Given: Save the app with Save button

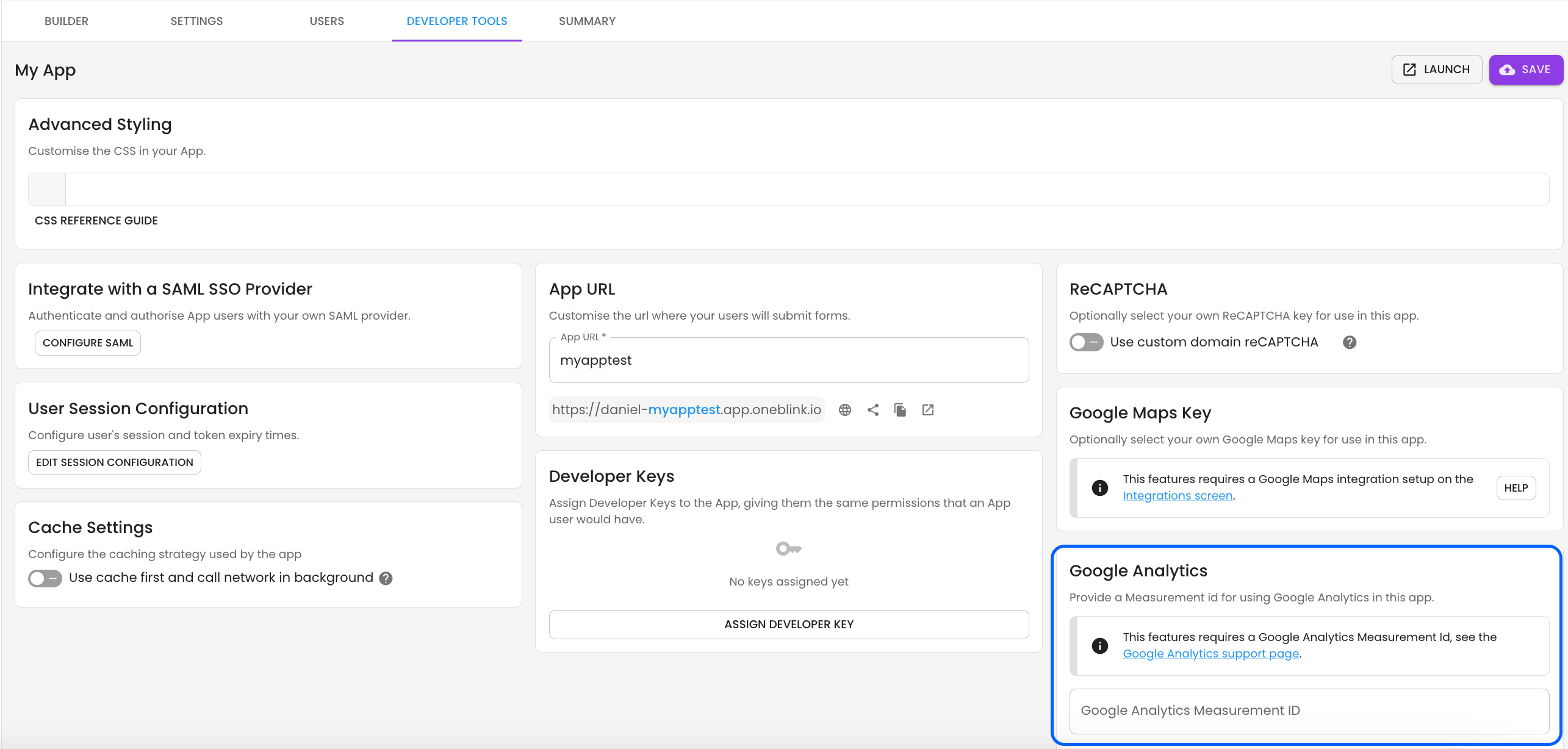Looking at the screenshot, I should click(x=1525, y=70).
